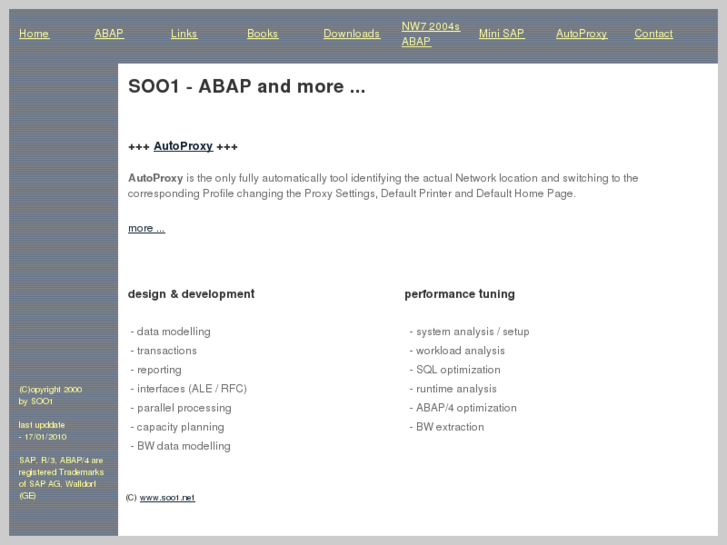The image size is (727, 545).
Task: Open the Home navigation link
Action: coord(34,34)
